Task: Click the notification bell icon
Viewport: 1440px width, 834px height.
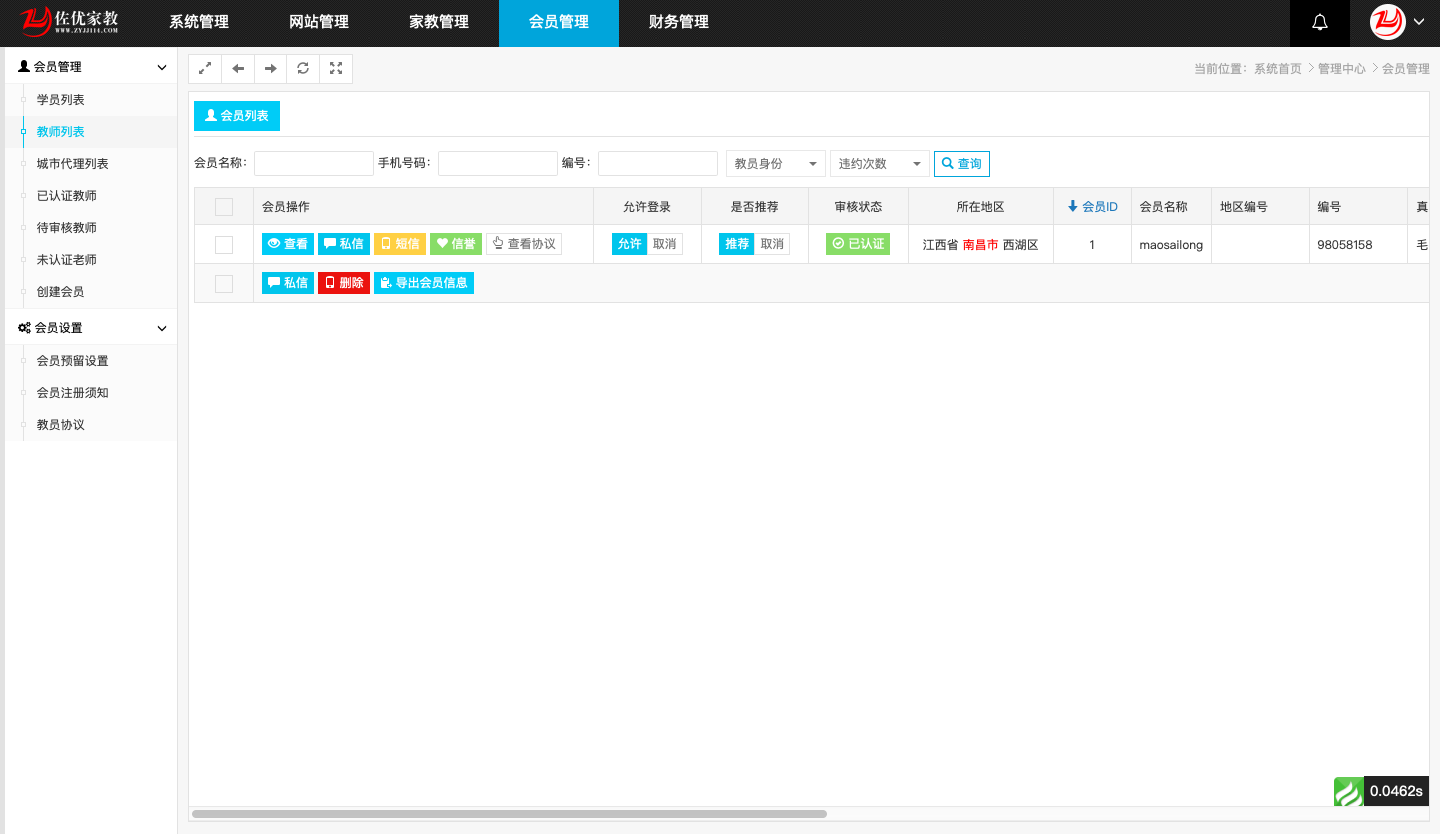Action: [x=1319, y=23]
